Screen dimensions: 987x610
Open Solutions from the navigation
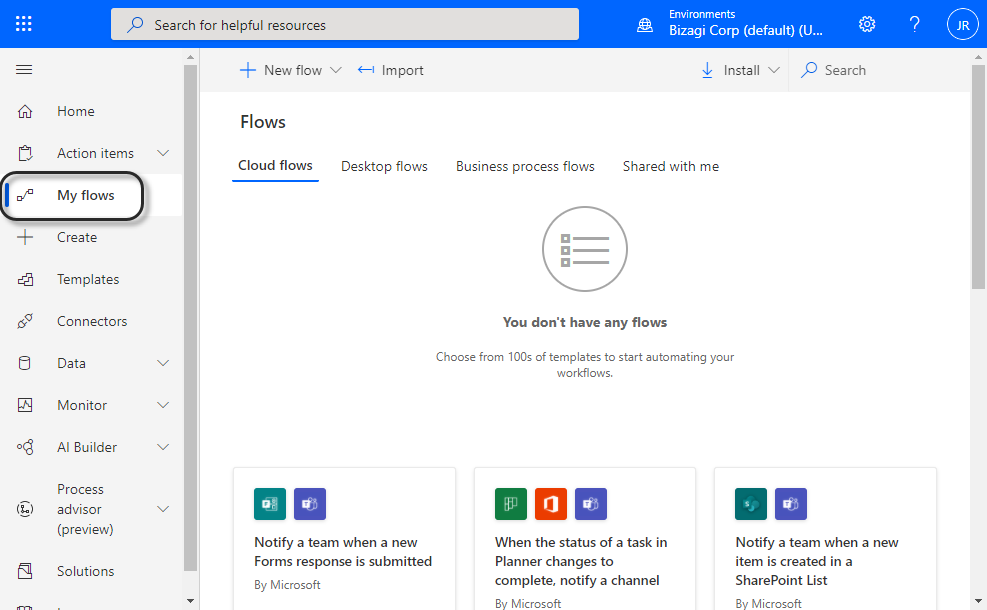click(86, 571)
